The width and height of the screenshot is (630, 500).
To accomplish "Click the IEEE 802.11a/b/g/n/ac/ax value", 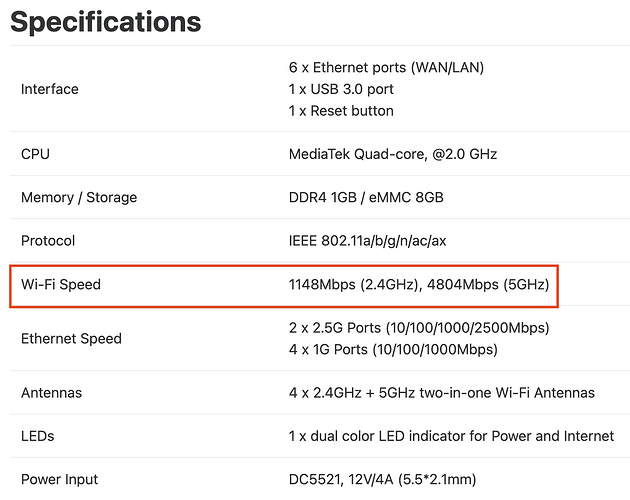I will pyautogui.click(x=368, y=241).
